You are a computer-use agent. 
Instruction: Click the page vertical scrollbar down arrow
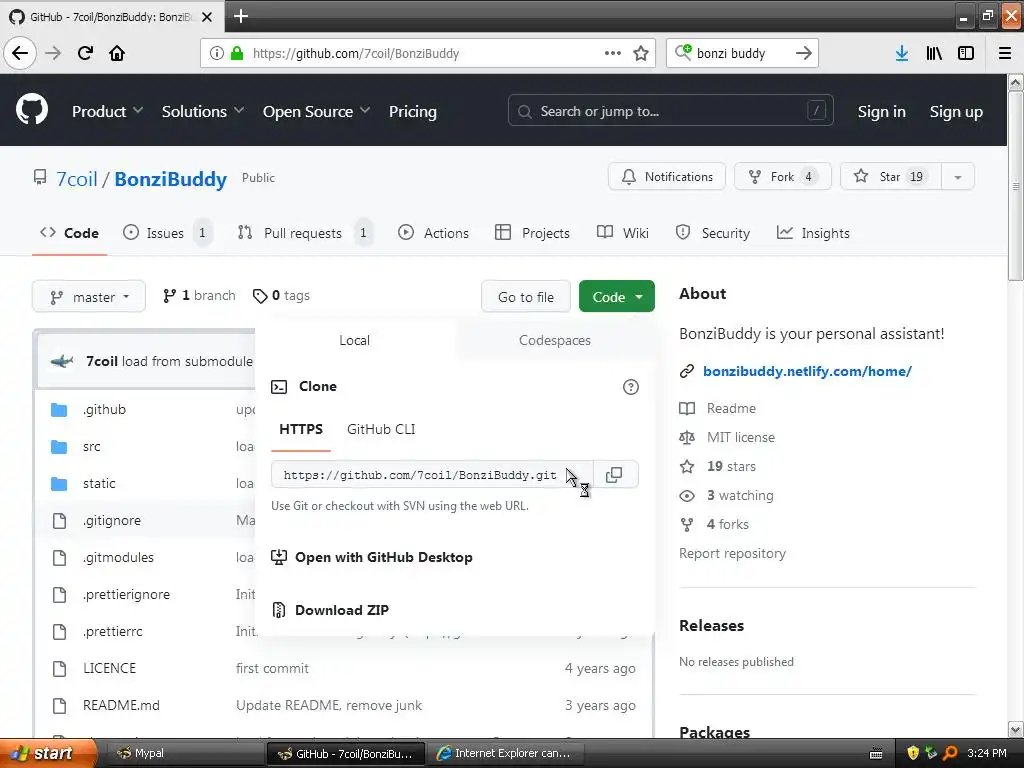(1016, 729)
